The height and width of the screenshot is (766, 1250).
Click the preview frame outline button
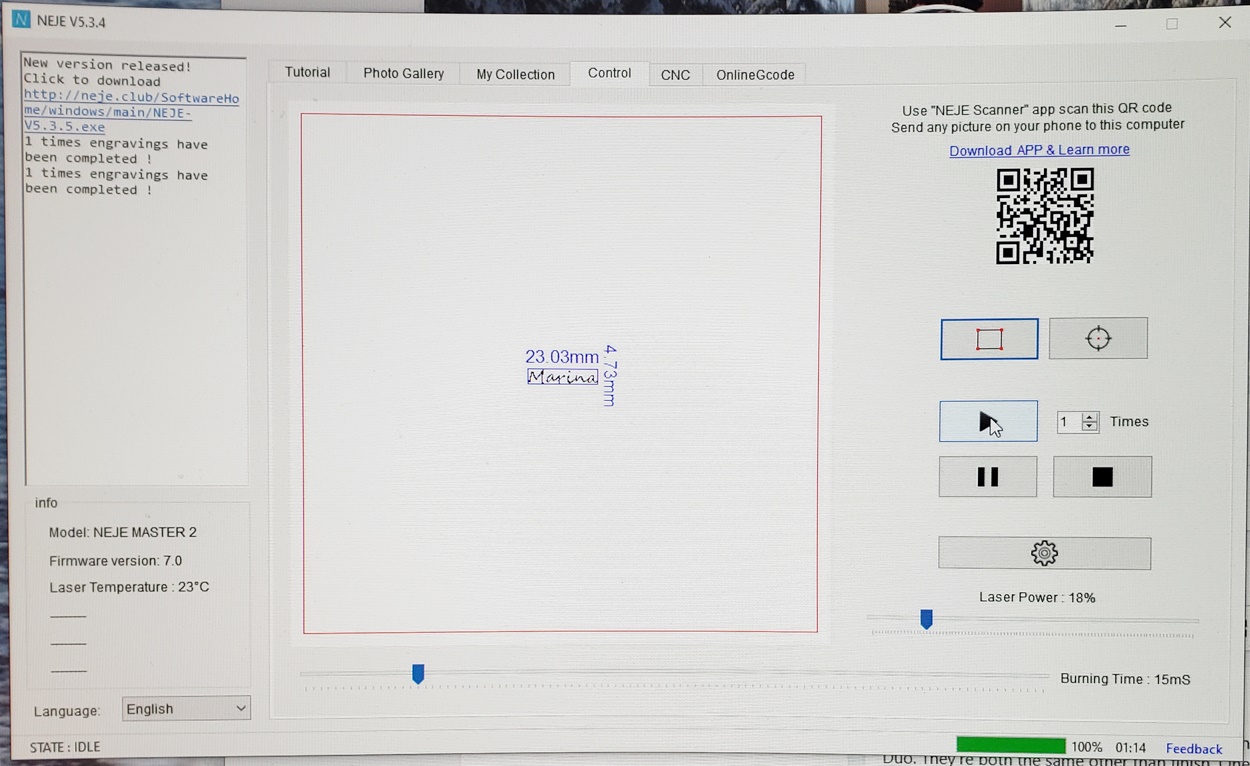[x=989, y=339]
